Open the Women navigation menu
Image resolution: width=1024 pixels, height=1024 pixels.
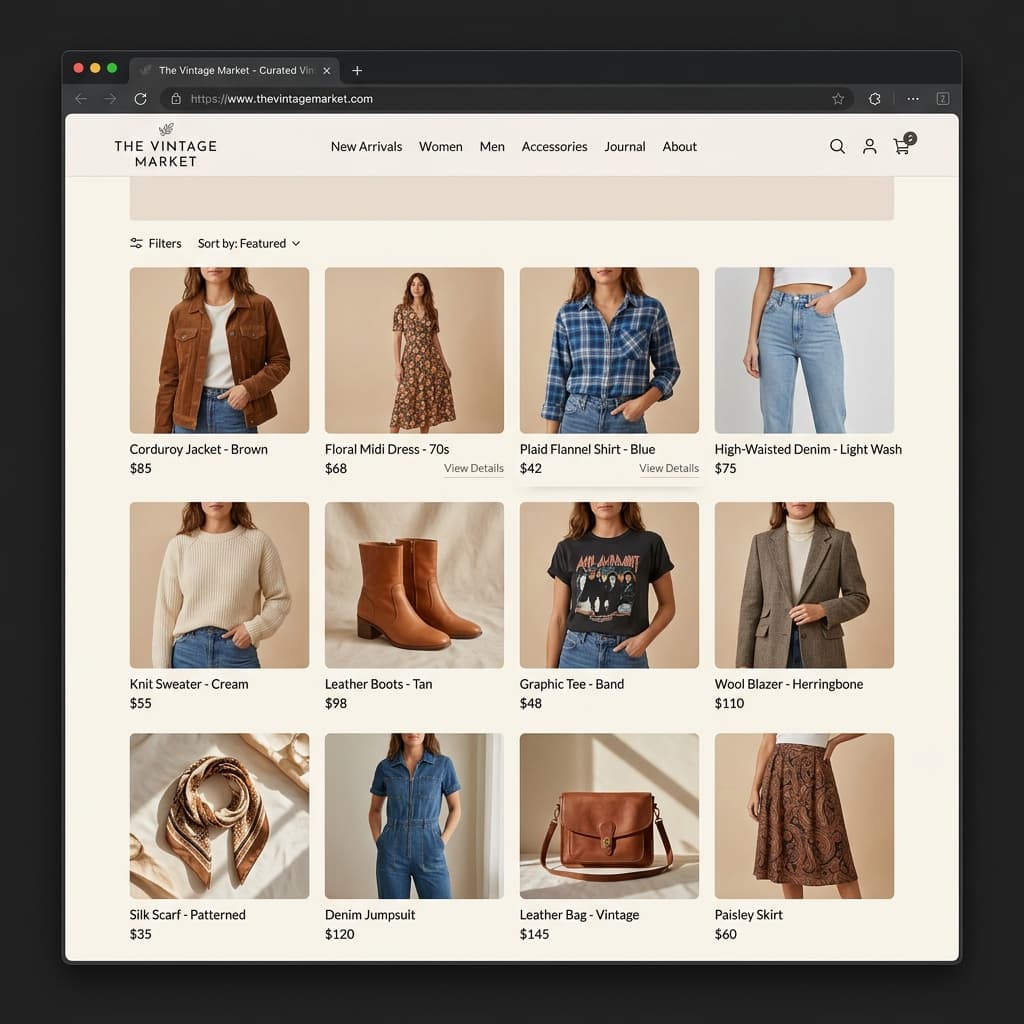pyautogui.click(x=441, y=146)
